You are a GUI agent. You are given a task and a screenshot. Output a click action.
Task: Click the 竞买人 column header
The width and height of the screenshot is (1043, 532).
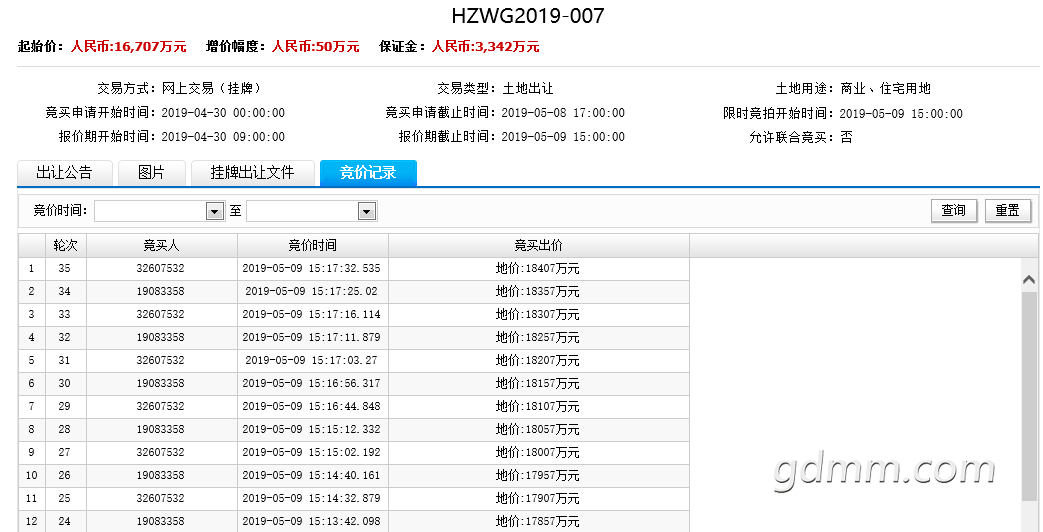click(x=162, y=245)
